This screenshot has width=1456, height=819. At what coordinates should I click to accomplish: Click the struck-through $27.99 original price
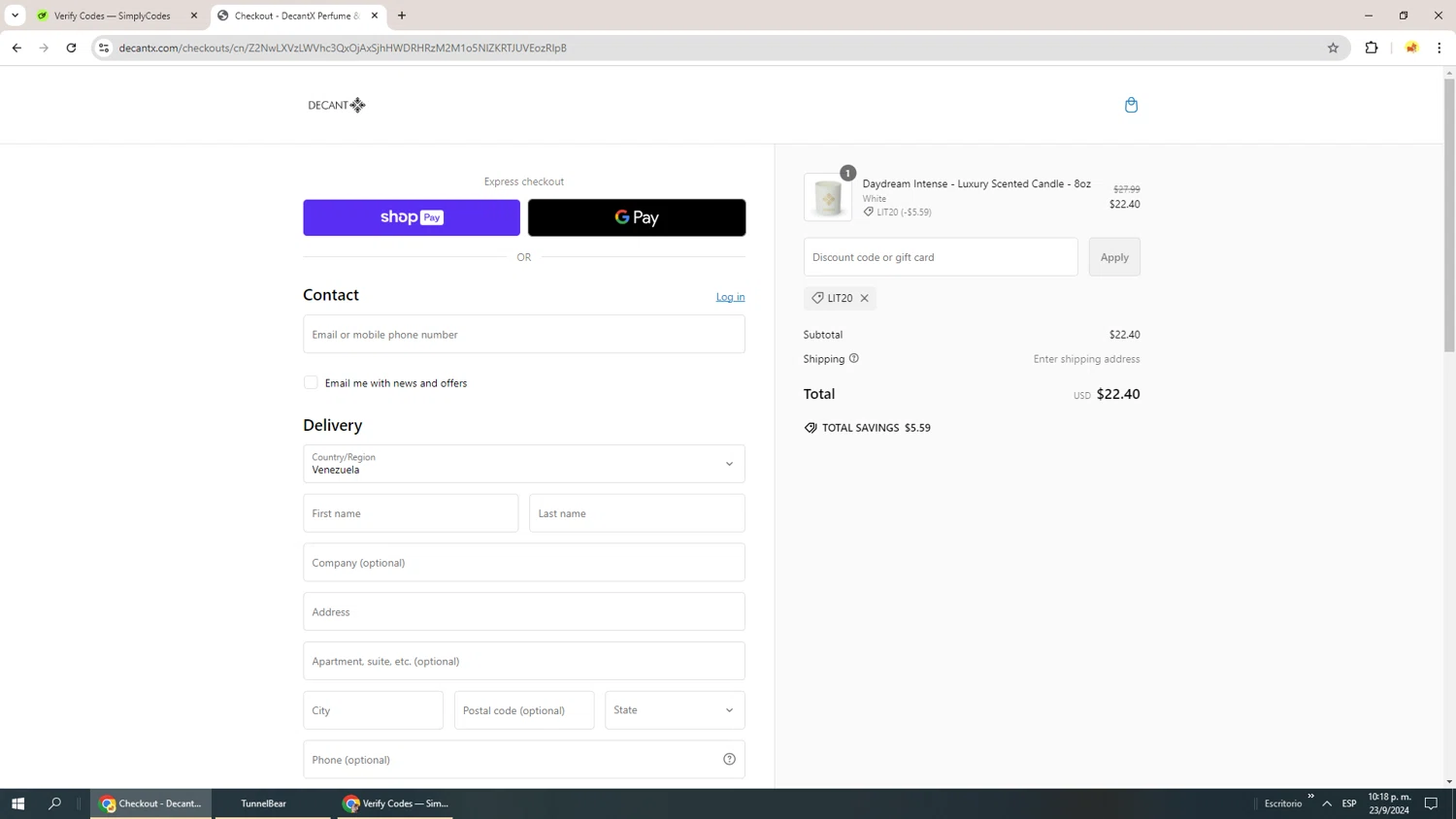tap(1127, 189)
